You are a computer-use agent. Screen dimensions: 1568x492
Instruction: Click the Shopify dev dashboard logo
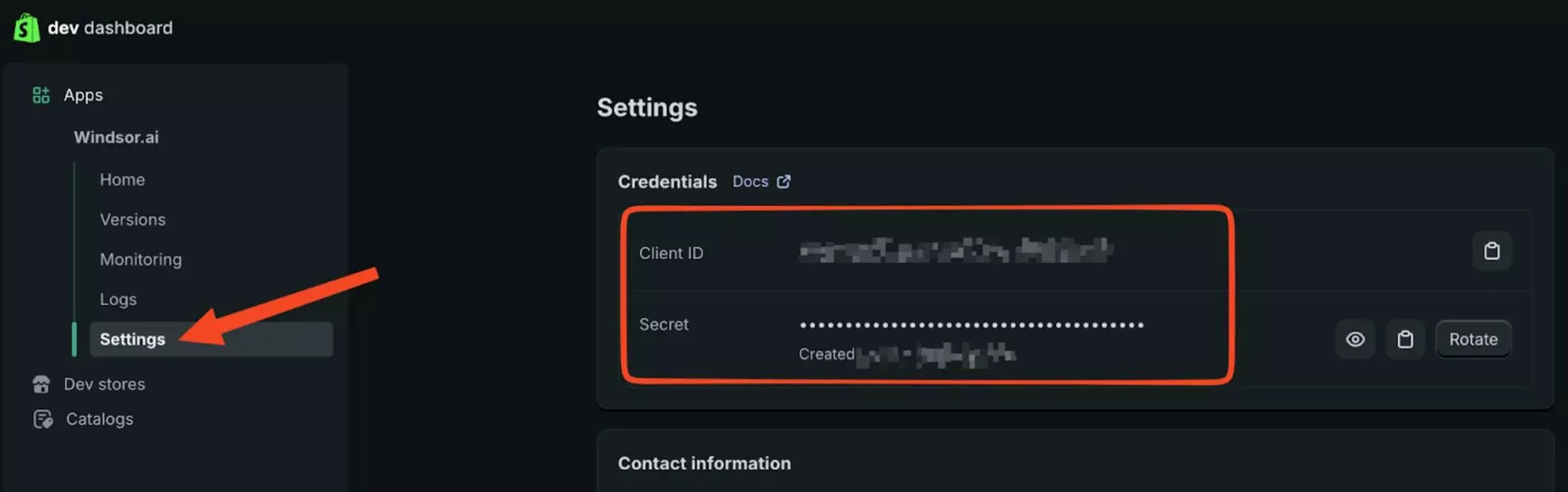coord(26,27)
